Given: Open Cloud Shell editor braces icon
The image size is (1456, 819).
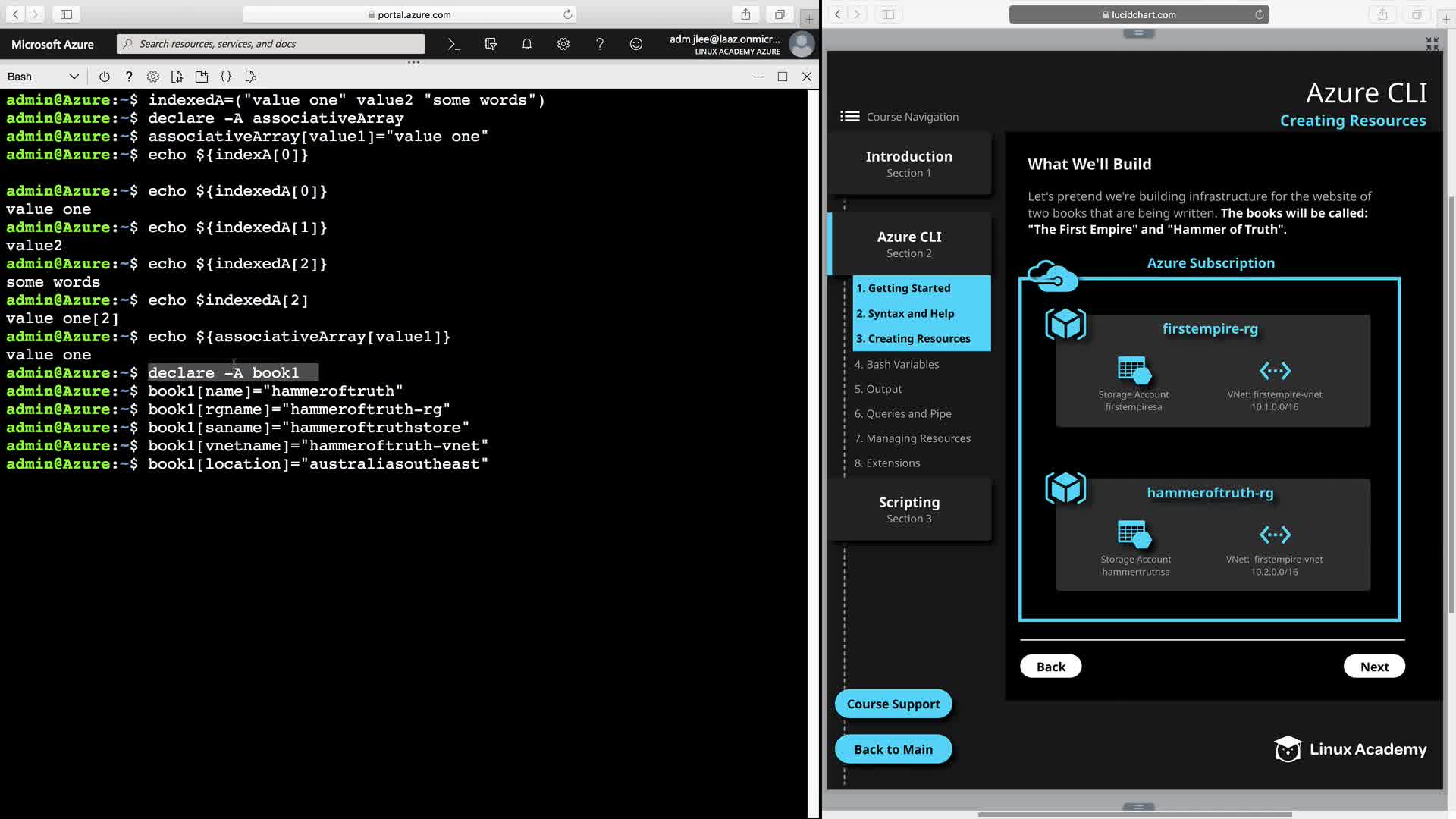Looking at the screenshot, I should [x=226, y=77].
